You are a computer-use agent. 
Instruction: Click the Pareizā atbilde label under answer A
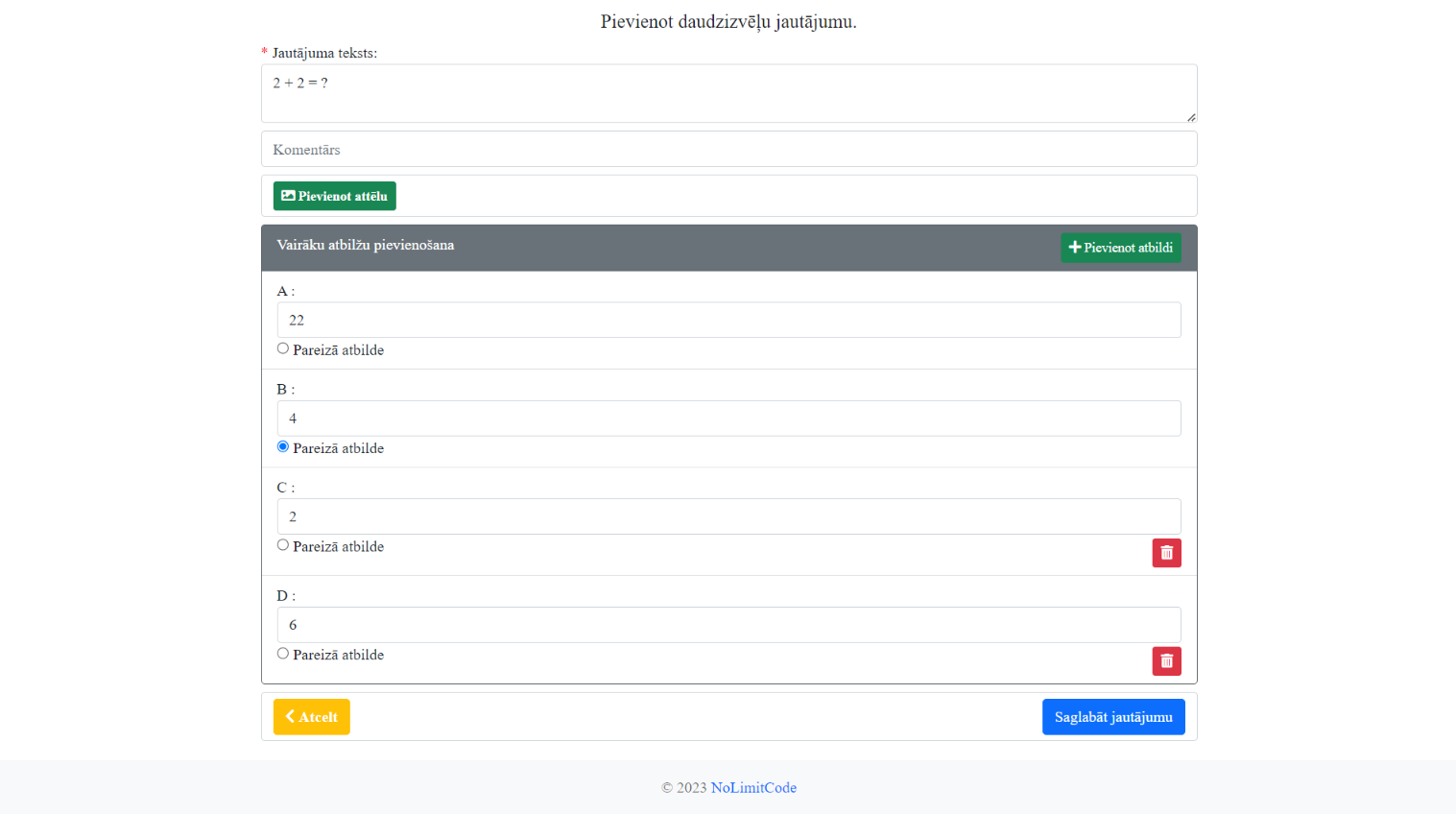coord(338,350)
